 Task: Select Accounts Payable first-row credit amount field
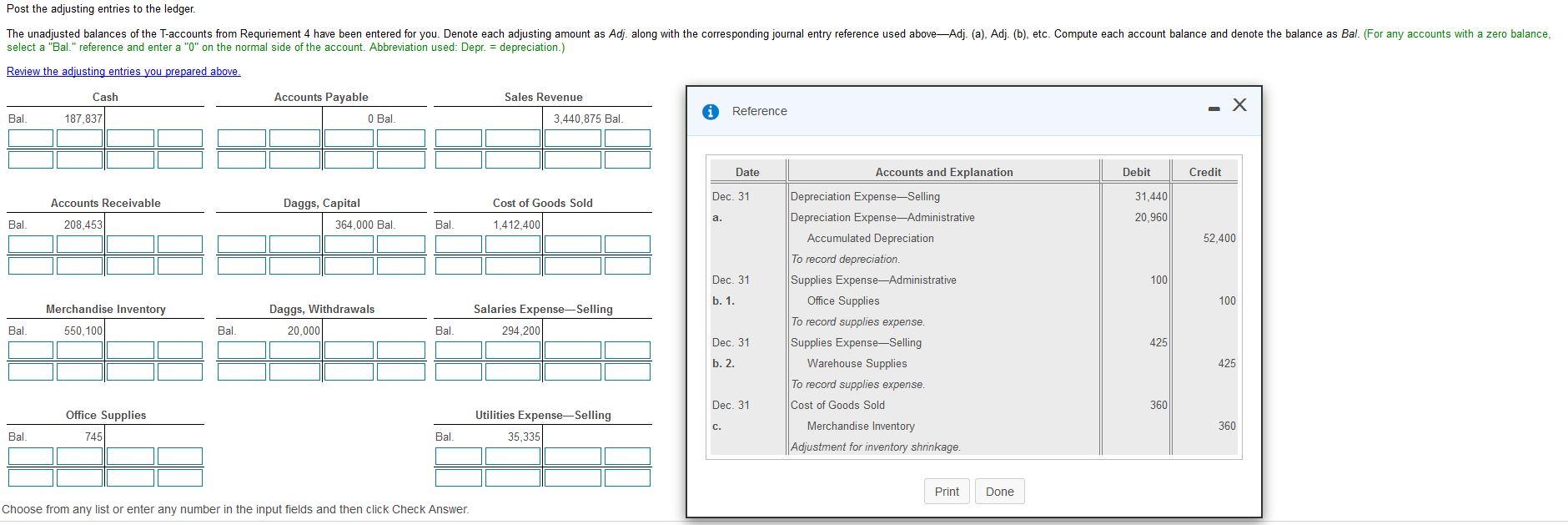(x=349, y=139)
